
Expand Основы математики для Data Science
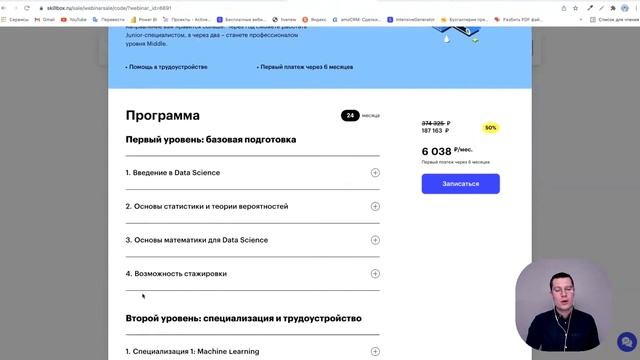[x=375, y=240]
